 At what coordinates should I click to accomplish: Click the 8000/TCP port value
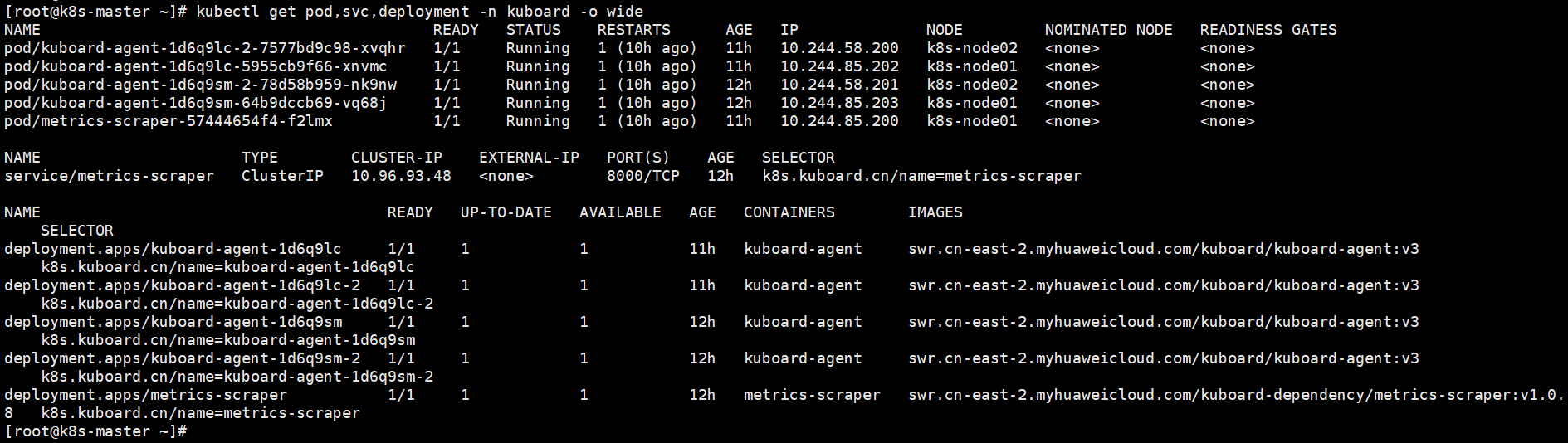click(x=643, y=176)
